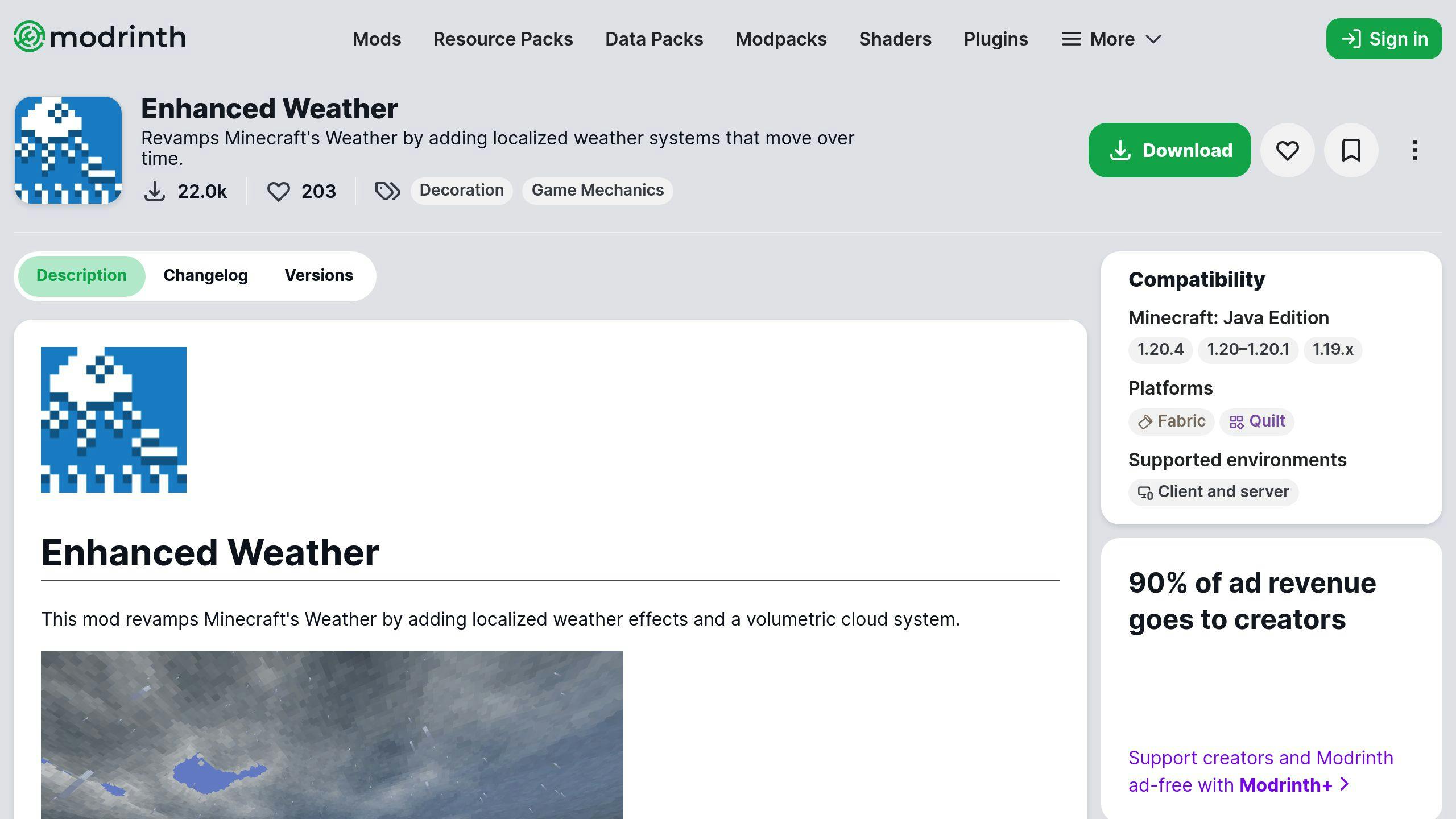Click '90% of ad revenue goes to creators'
Viewport: 1456px width, 819px height.
(1252, 601)
